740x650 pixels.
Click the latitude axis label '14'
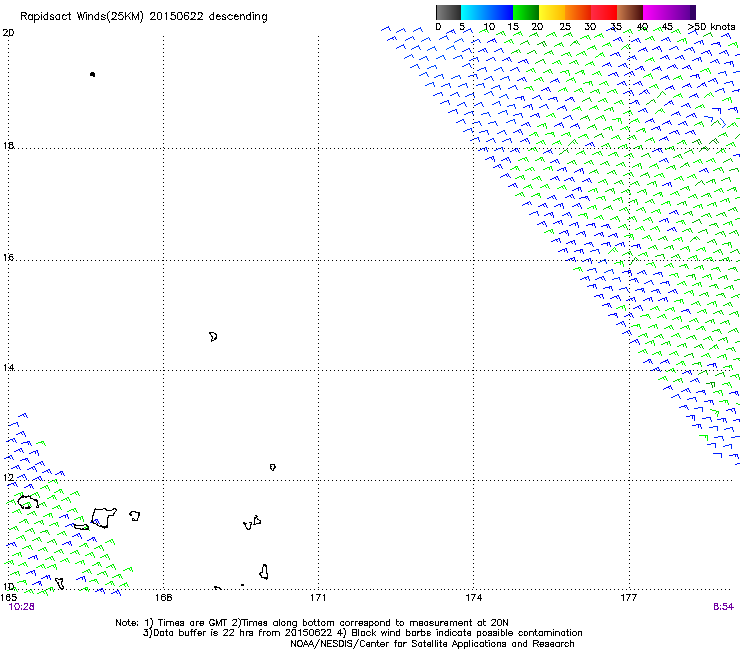[x=8, y=367]
